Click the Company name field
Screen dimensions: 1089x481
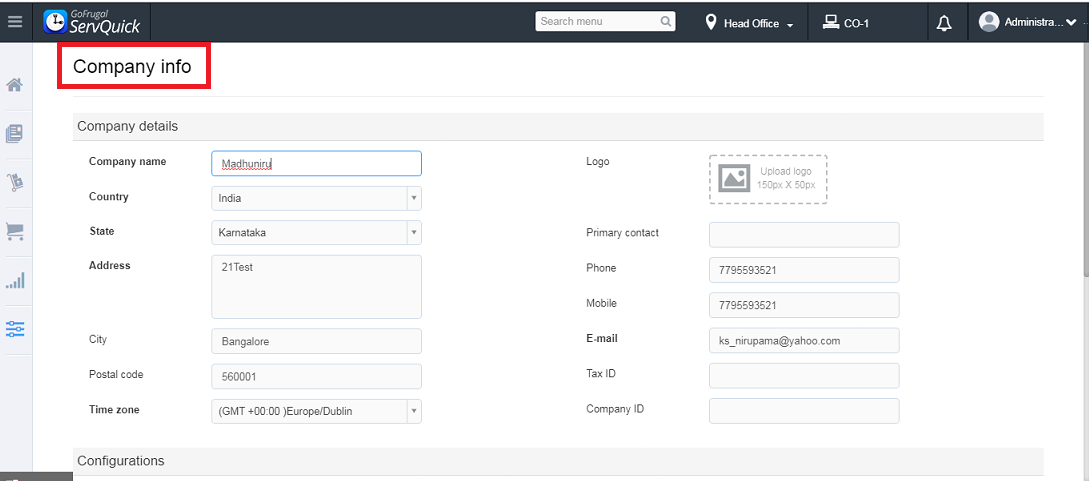[x=316, y=163]
